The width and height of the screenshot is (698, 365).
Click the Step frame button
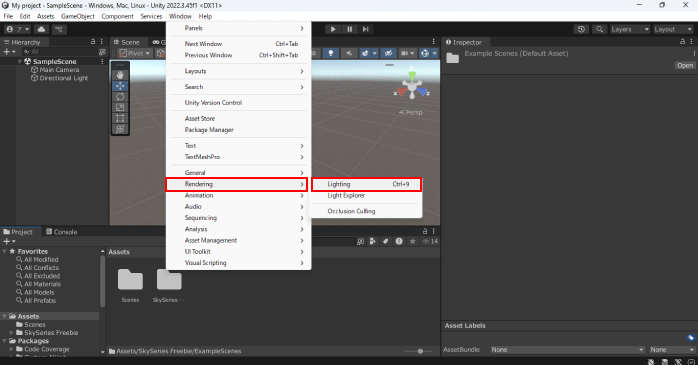point(365,29)
